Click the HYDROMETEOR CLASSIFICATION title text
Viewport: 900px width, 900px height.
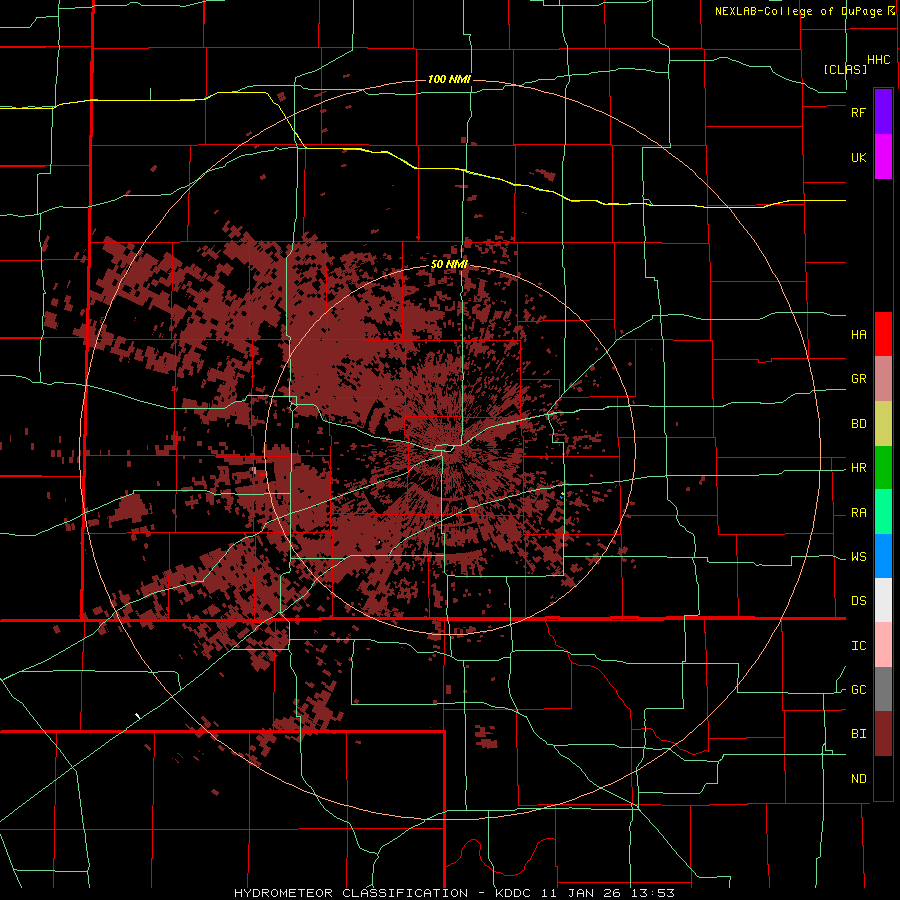351,893
